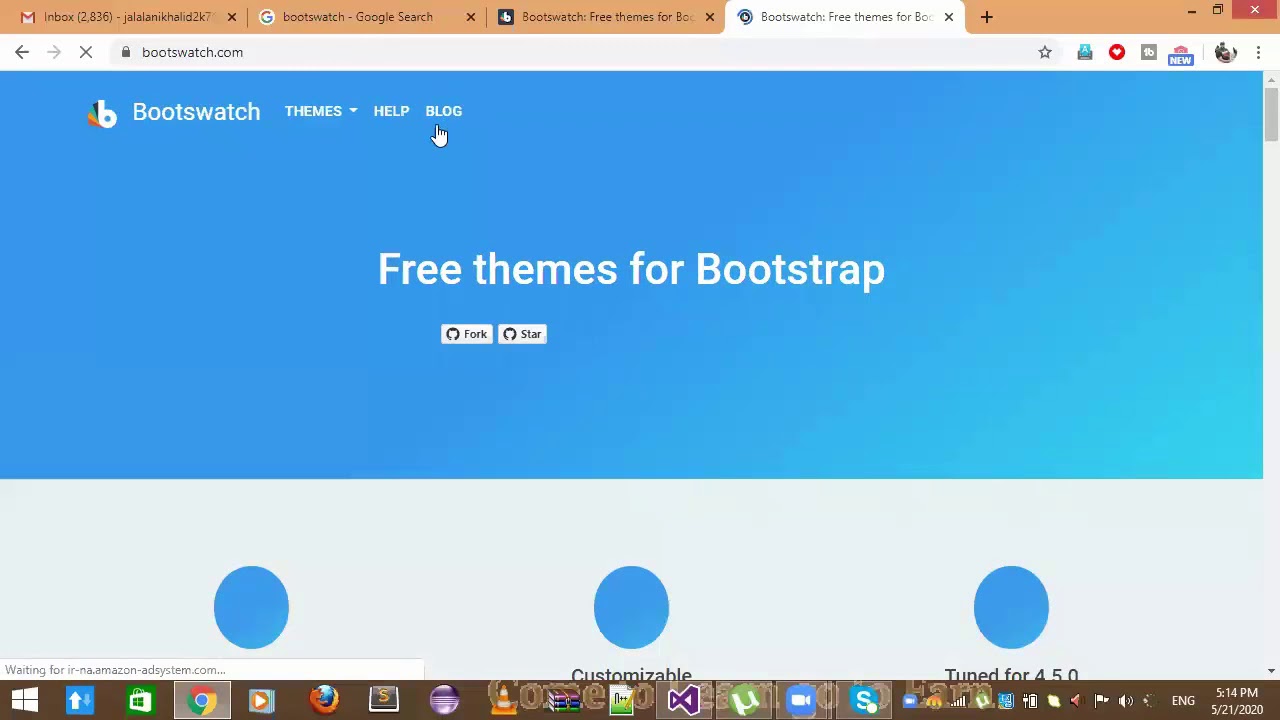Change ENG input language indicator
1280x720 pixels.
[1183, 701]
